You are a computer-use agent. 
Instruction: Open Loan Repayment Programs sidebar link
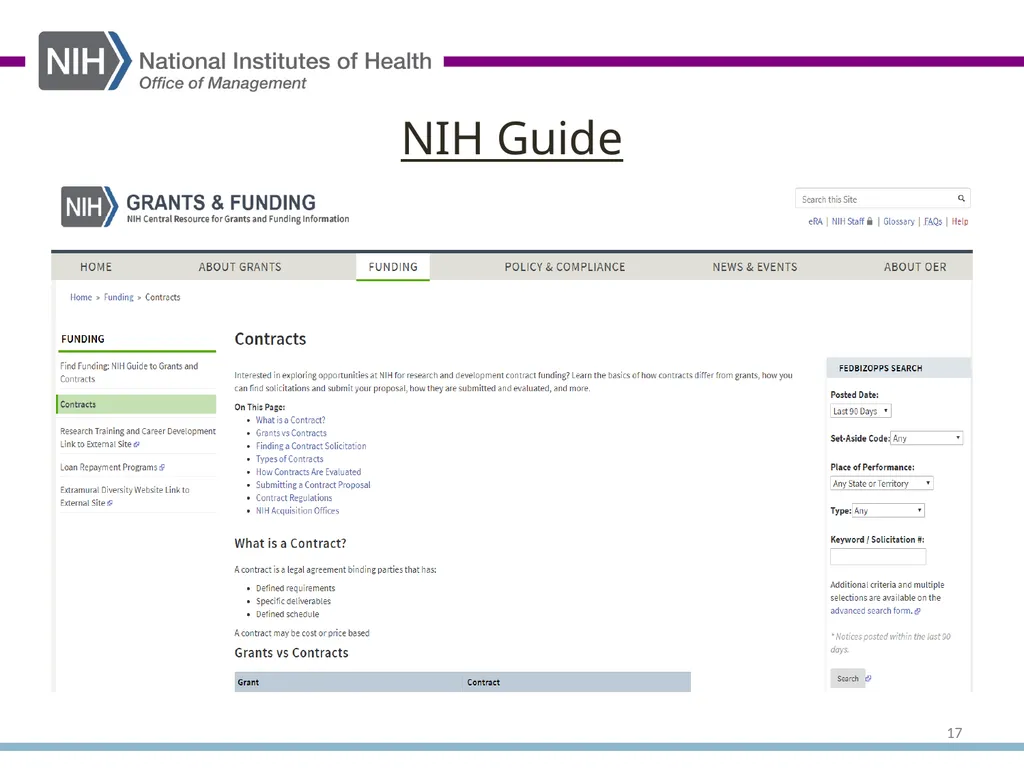coord(108,468)
